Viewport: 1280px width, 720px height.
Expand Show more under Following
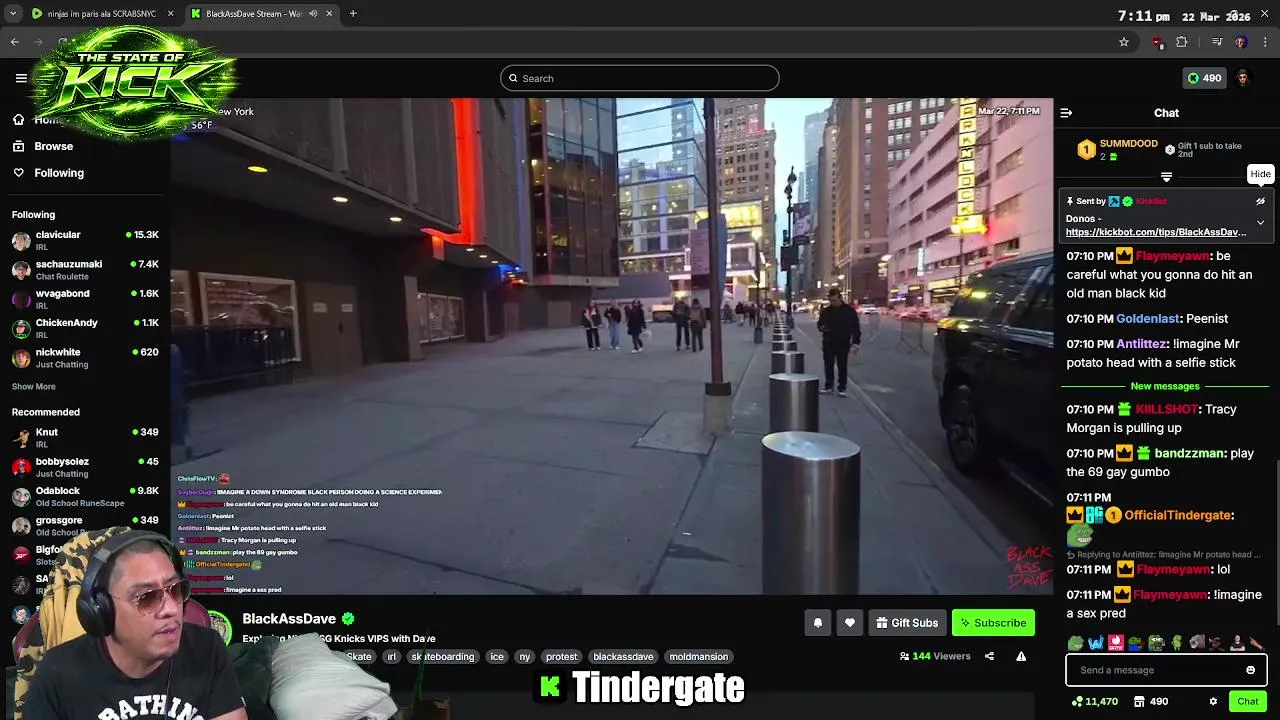33,386
